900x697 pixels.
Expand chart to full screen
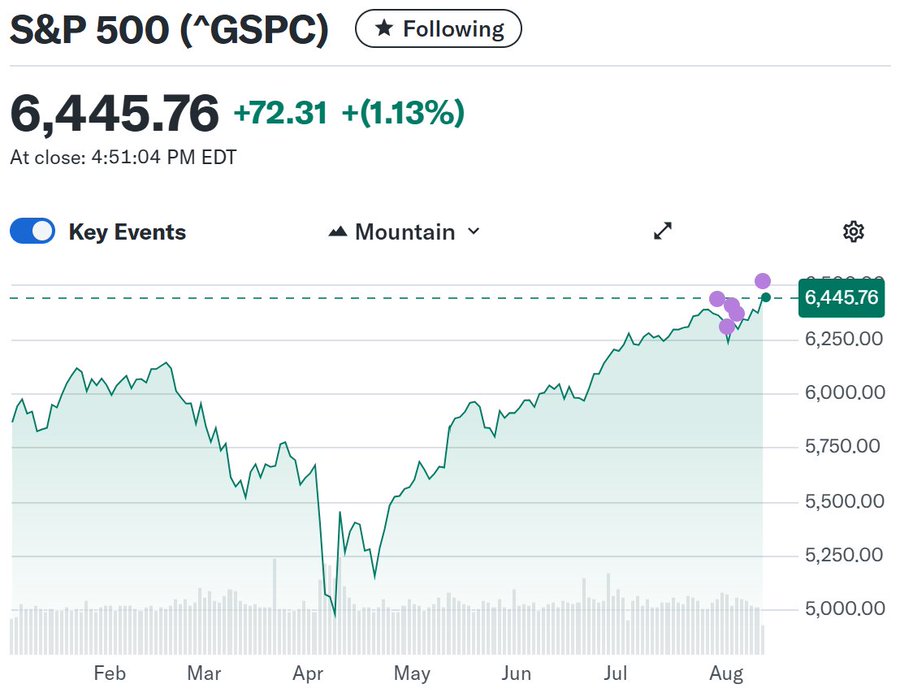(663, 232)
